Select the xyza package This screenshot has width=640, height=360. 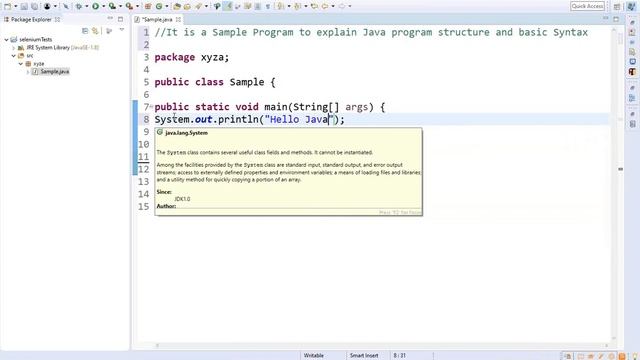click(39, 64)
